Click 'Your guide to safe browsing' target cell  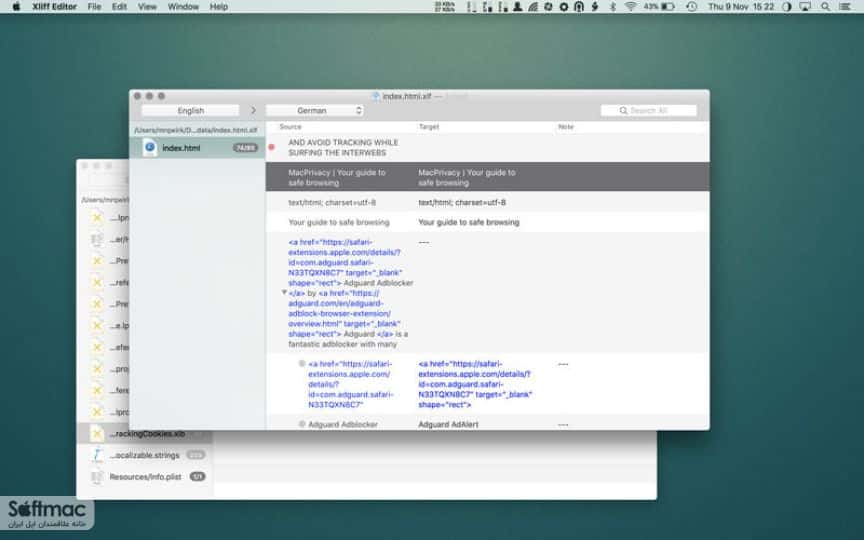(468, 222)
